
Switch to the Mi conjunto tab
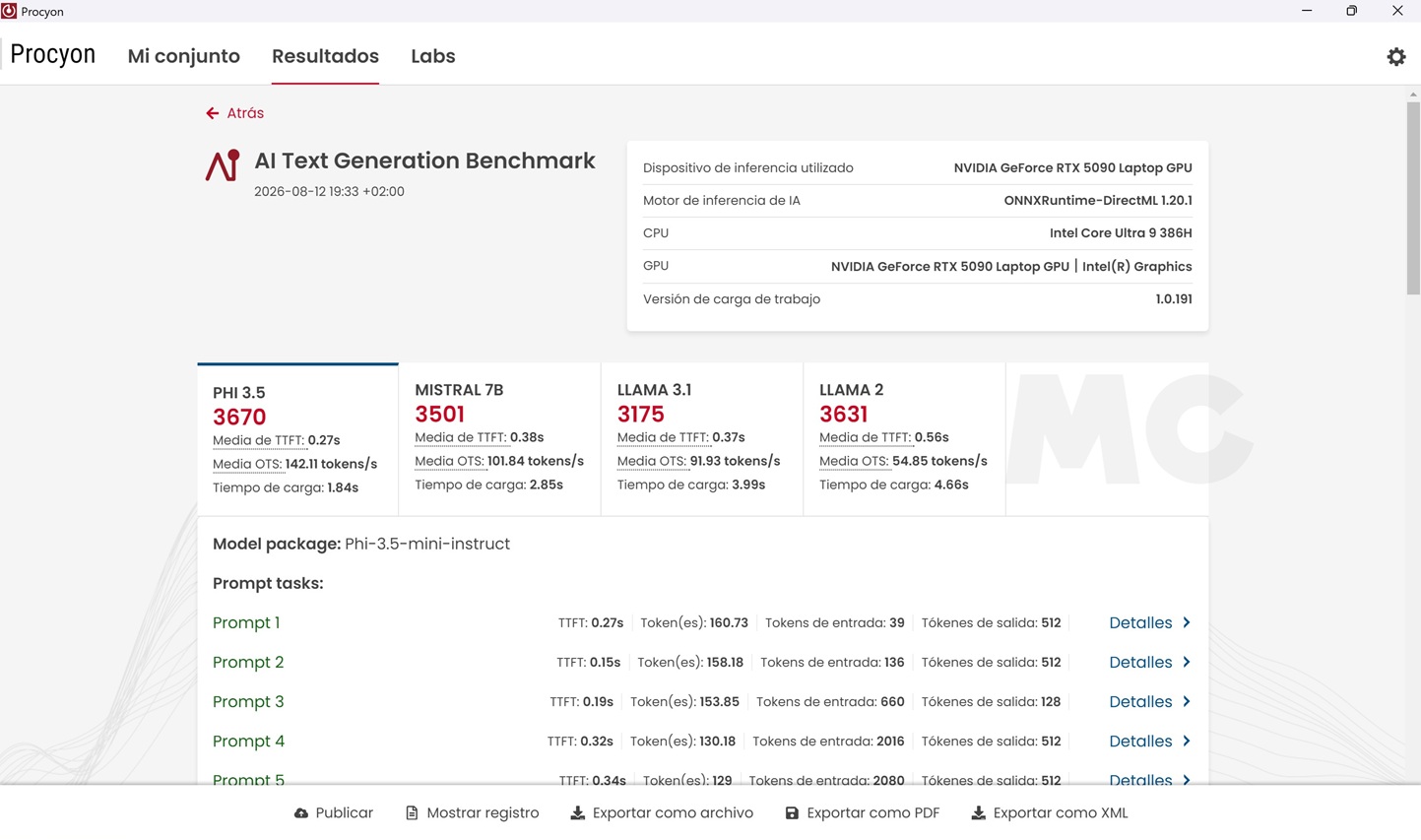[x=184, y=56]
